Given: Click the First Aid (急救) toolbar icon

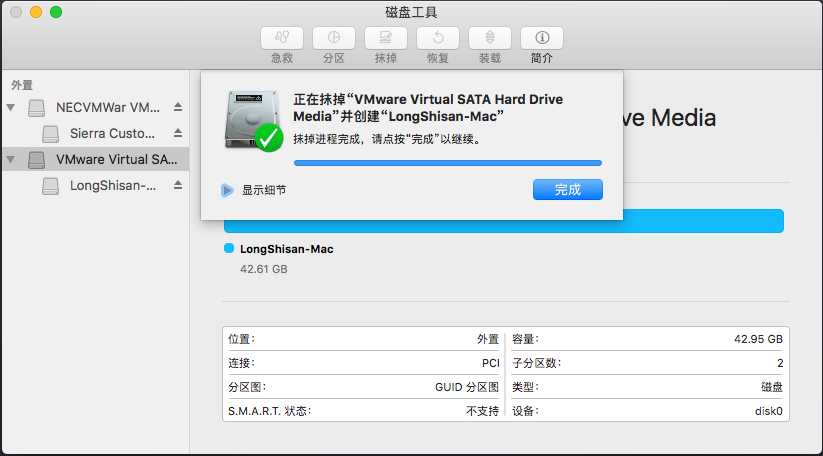Looking at the screenshot, I should pos(282,38).
